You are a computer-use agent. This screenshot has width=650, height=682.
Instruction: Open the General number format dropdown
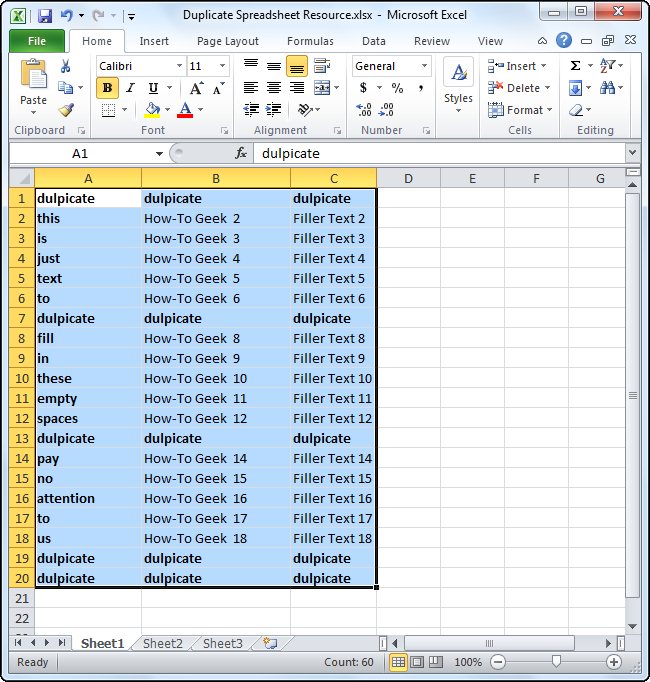[424, 66]
